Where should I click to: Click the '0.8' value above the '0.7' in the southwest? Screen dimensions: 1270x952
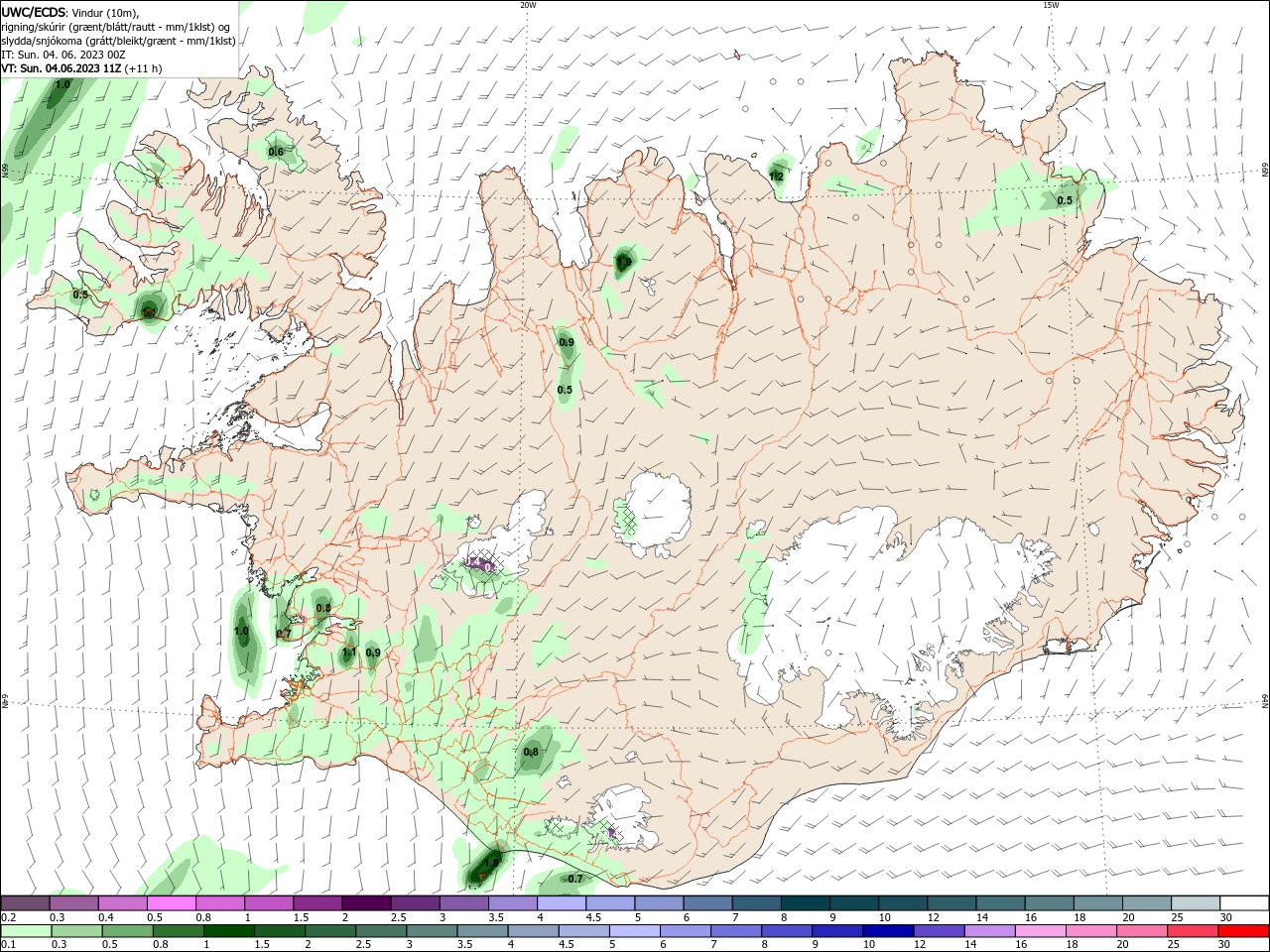323,608
